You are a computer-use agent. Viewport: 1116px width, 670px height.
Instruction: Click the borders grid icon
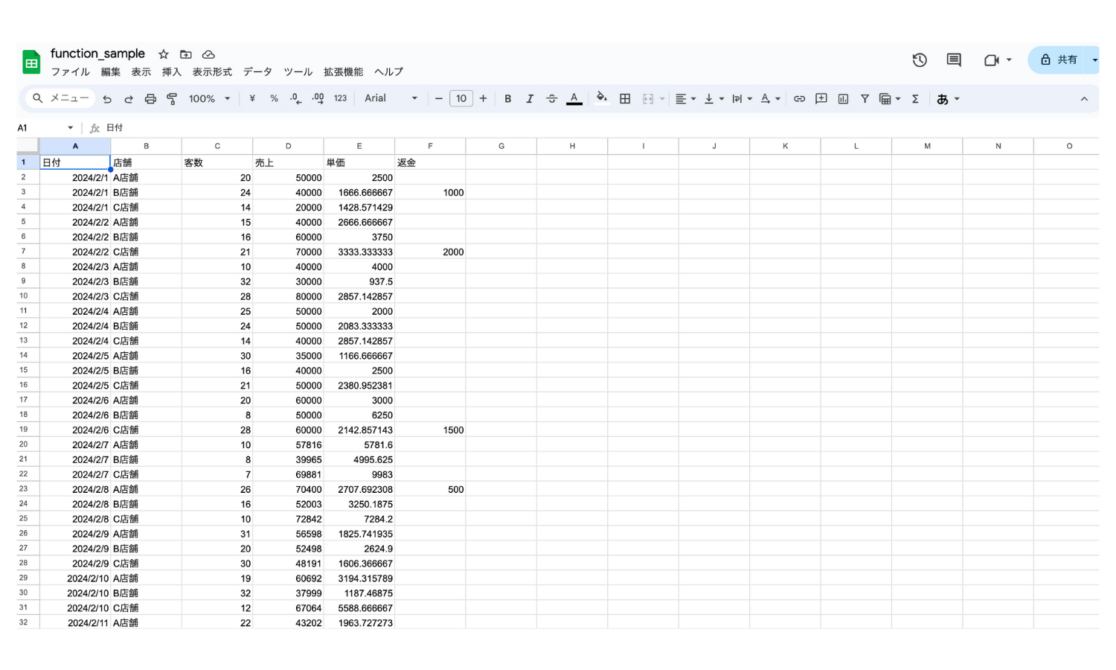tap(625, 99)
